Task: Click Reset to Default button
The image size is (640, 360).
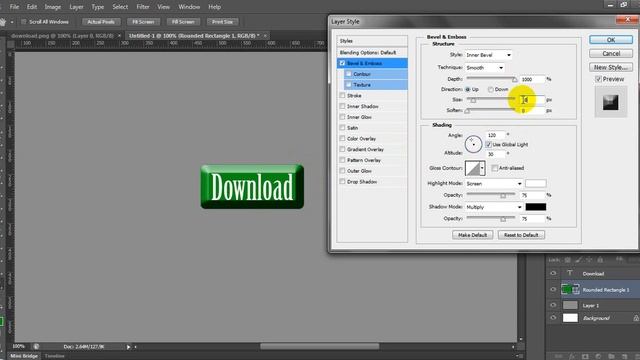Action: [521, 235]
